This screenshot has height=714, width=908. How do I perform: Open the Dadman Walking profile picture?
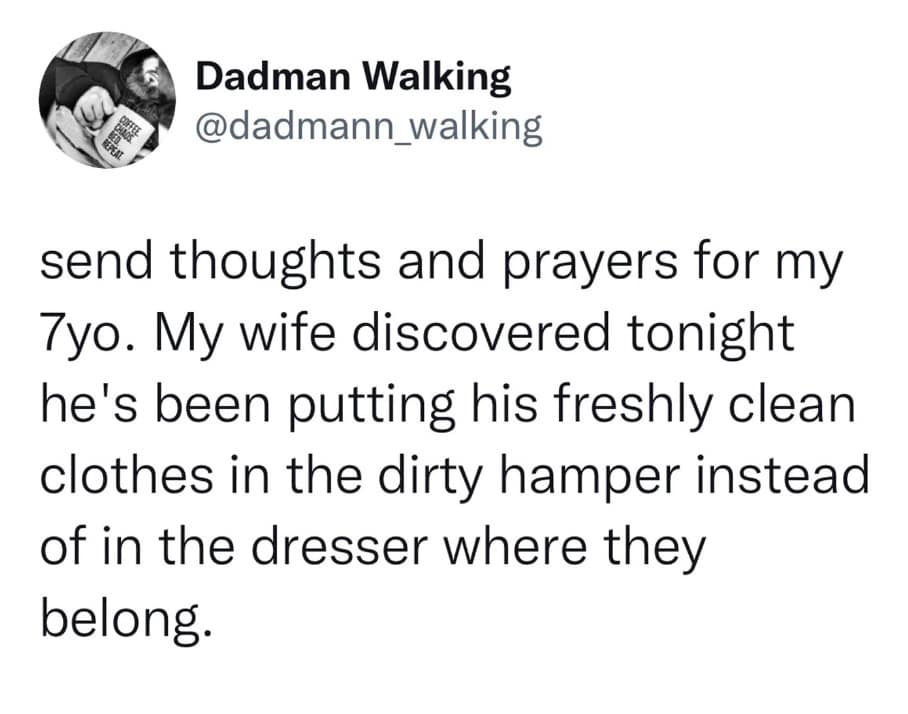(107, 100)
